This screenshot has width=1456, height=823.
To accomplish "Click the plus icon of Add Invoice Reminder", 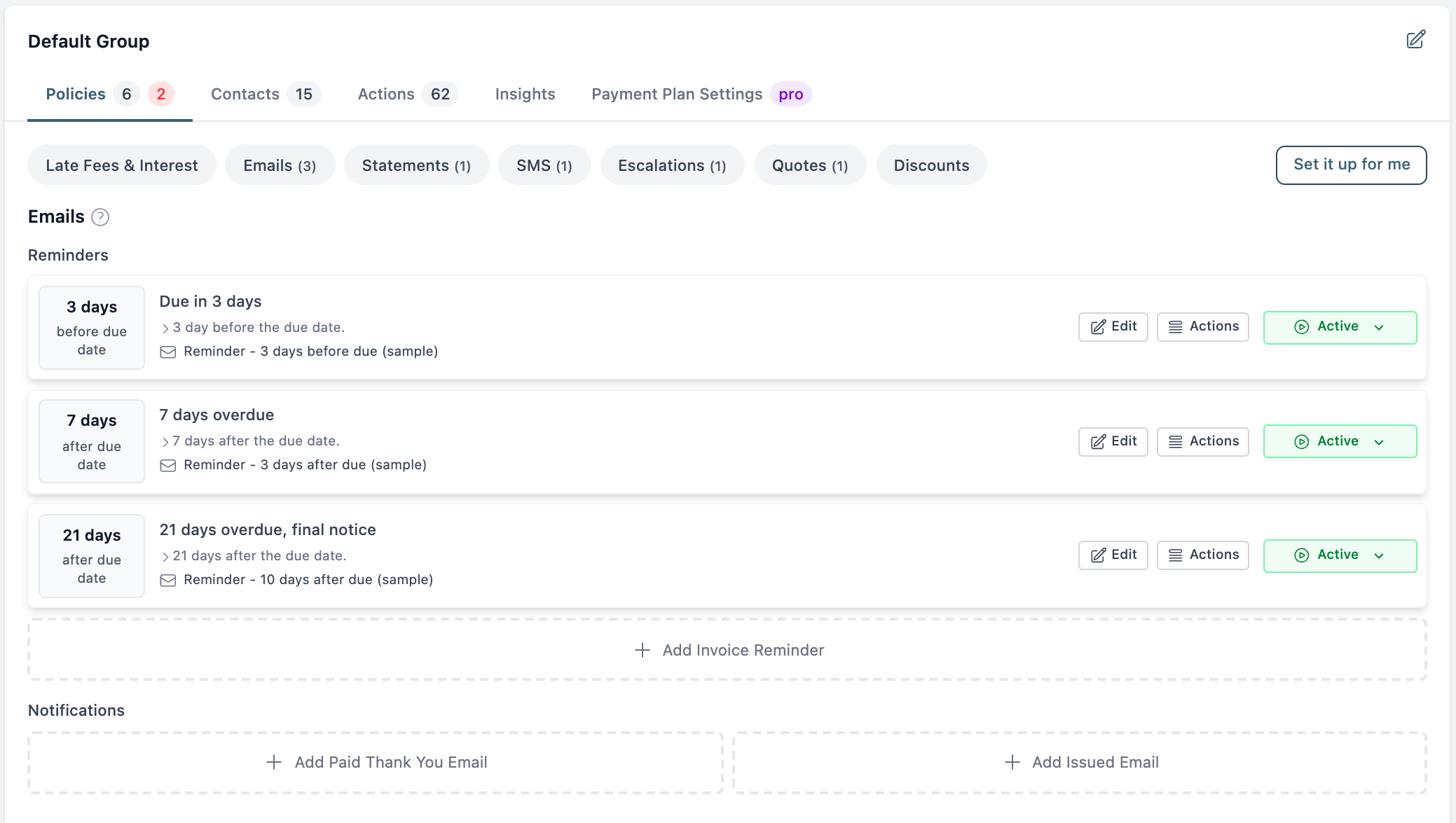I will [643, 650].
